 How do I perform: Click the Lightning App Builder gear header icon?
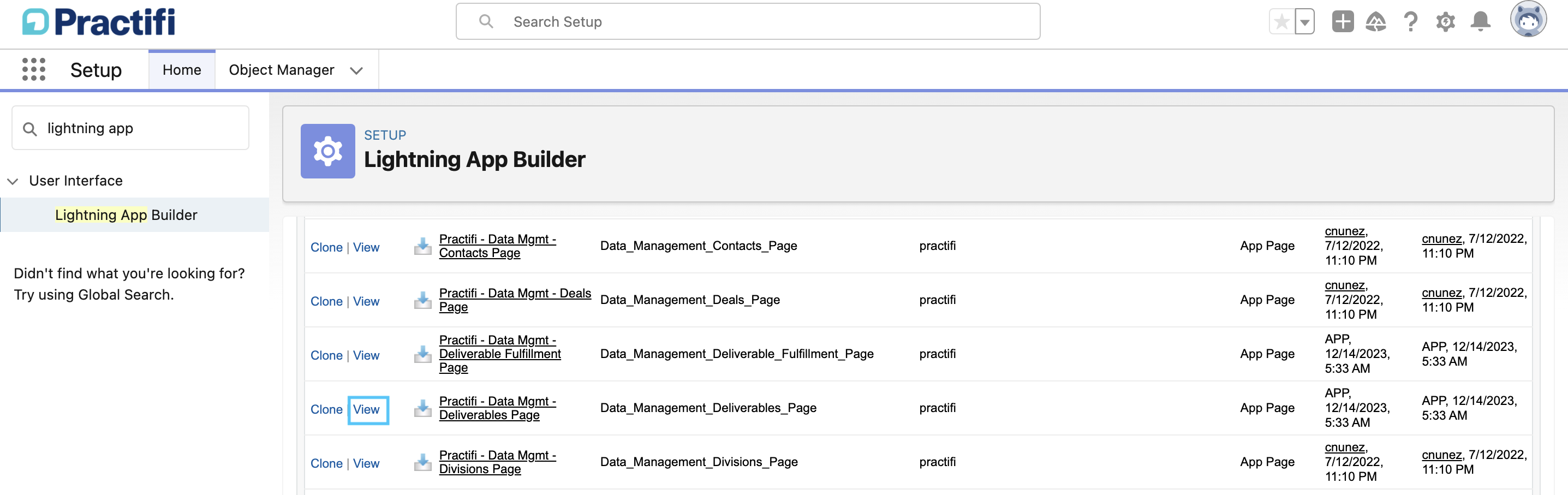tap(327, 151)
